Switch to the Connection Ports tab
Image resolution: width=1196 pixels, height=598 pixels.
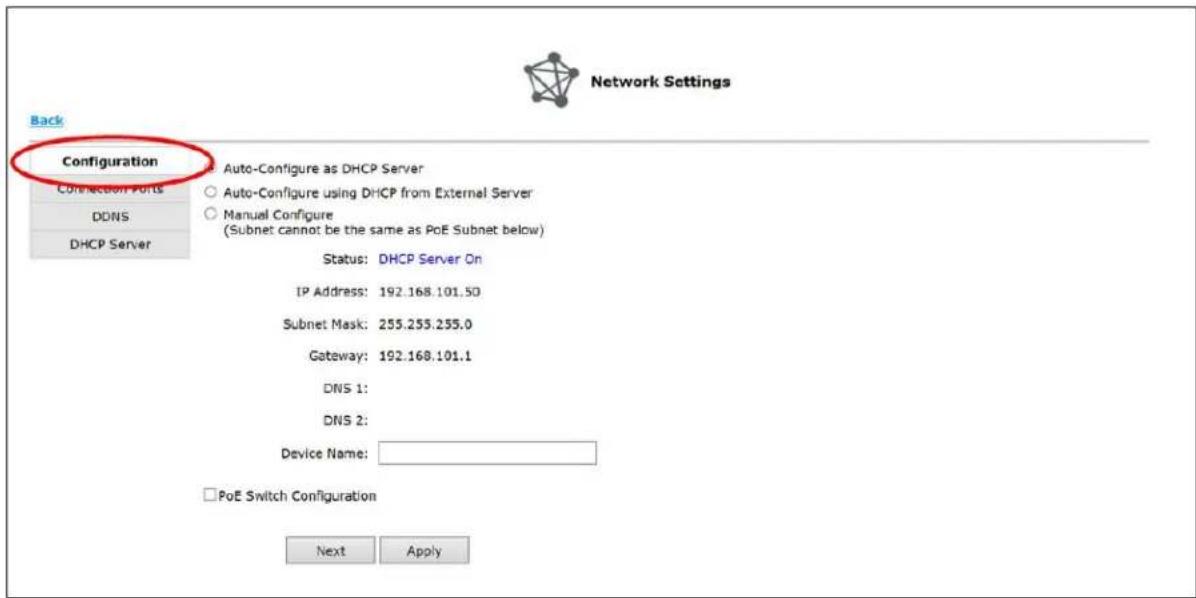110,189
